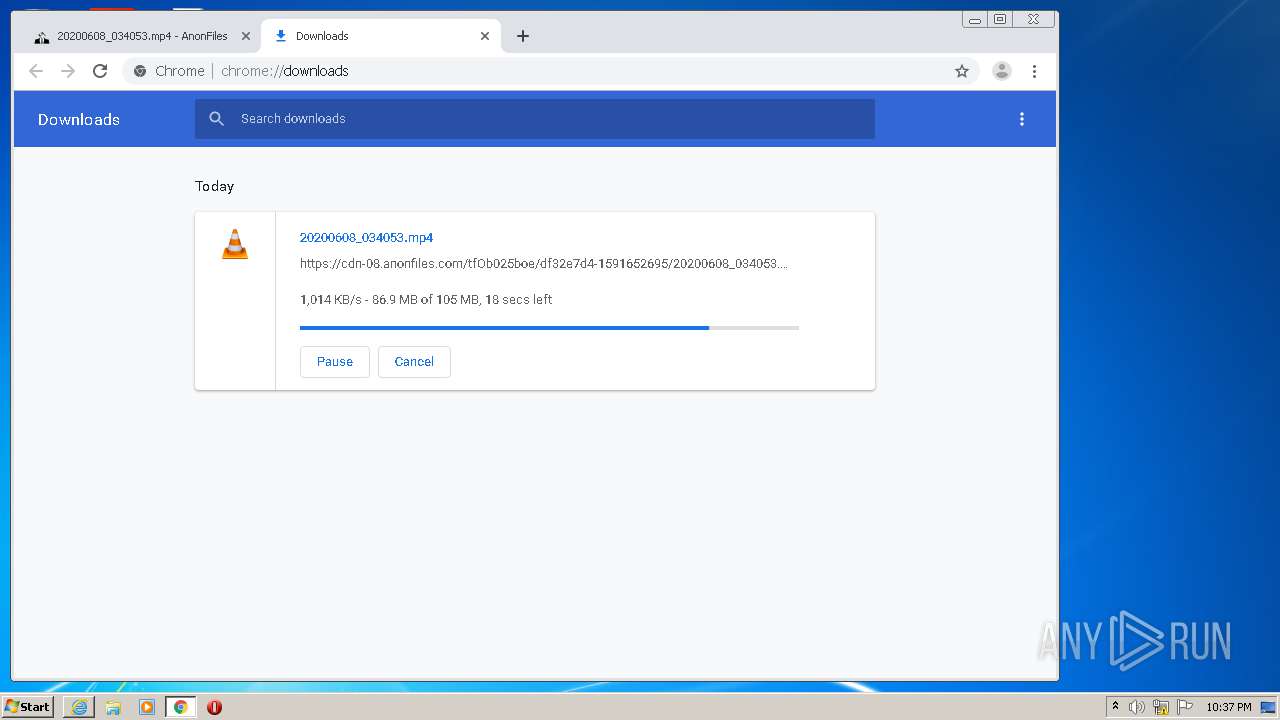Screen dimensions: 1280x720
Task: Select the Downloads tab
Action: pyautogui.click(x=380, y=36)
